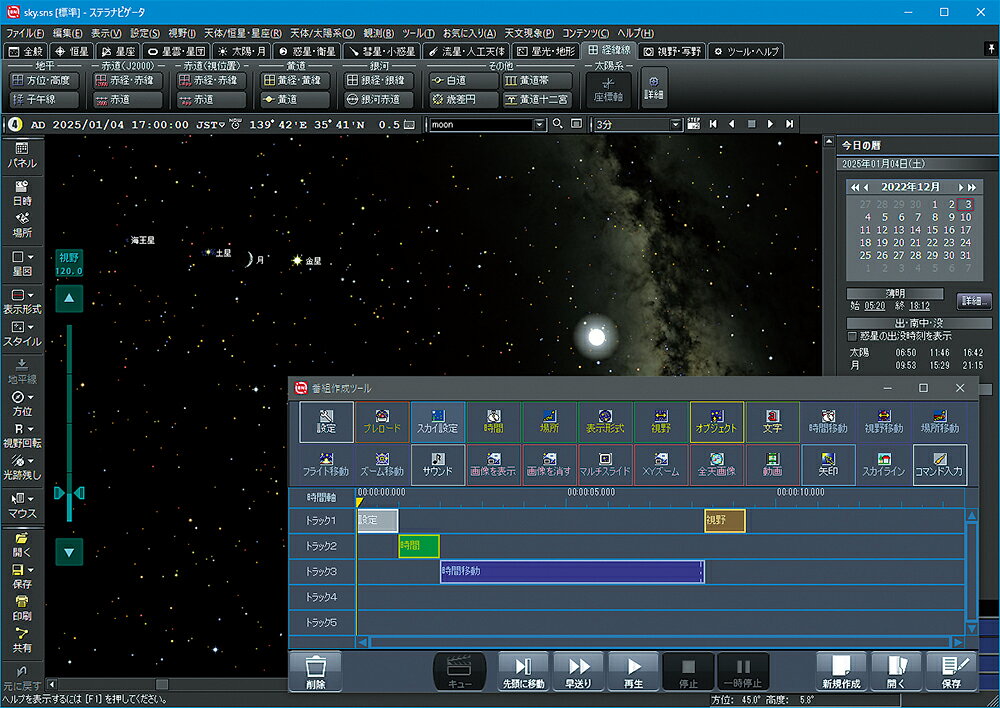Select the サウンド tool icon
The height and width of the screenshot is (708, 1000).
438,464
